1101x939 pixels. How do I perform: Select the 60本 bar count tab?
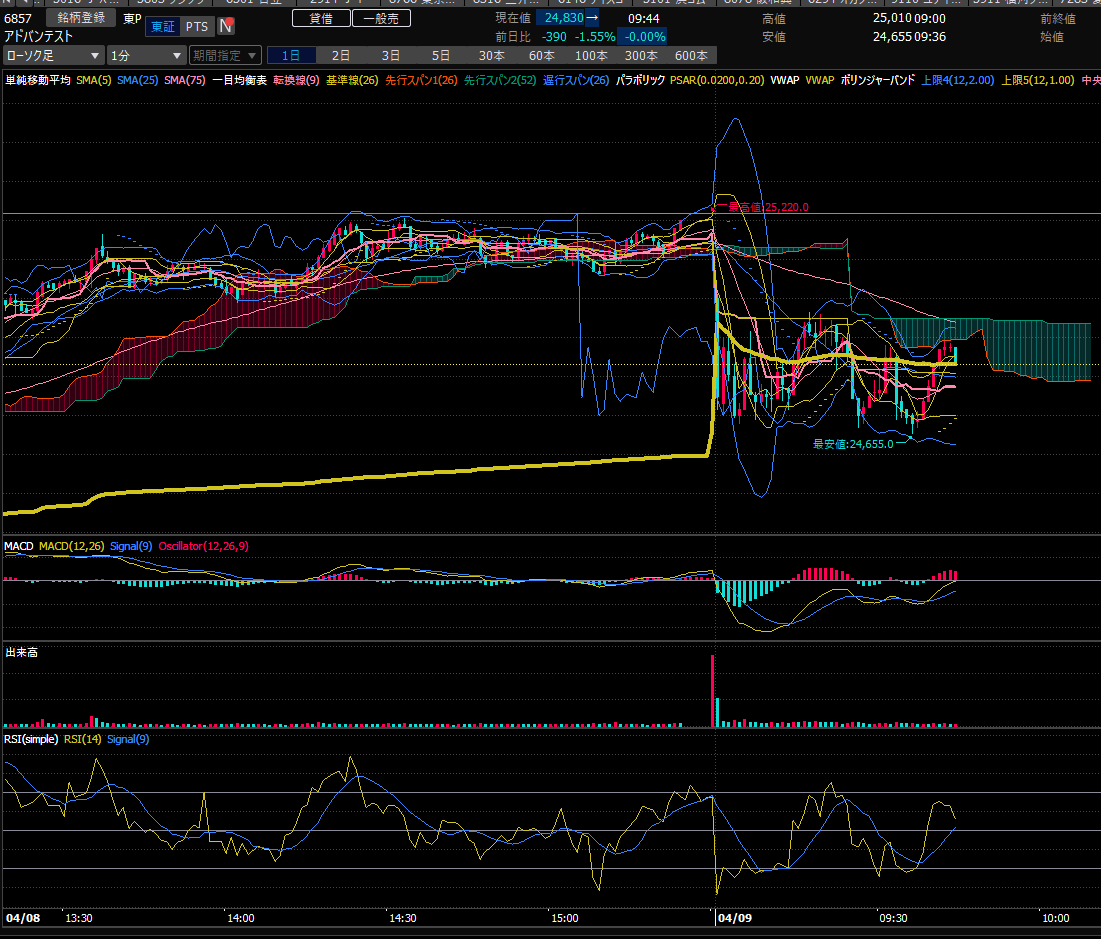(x=541, y=56)
